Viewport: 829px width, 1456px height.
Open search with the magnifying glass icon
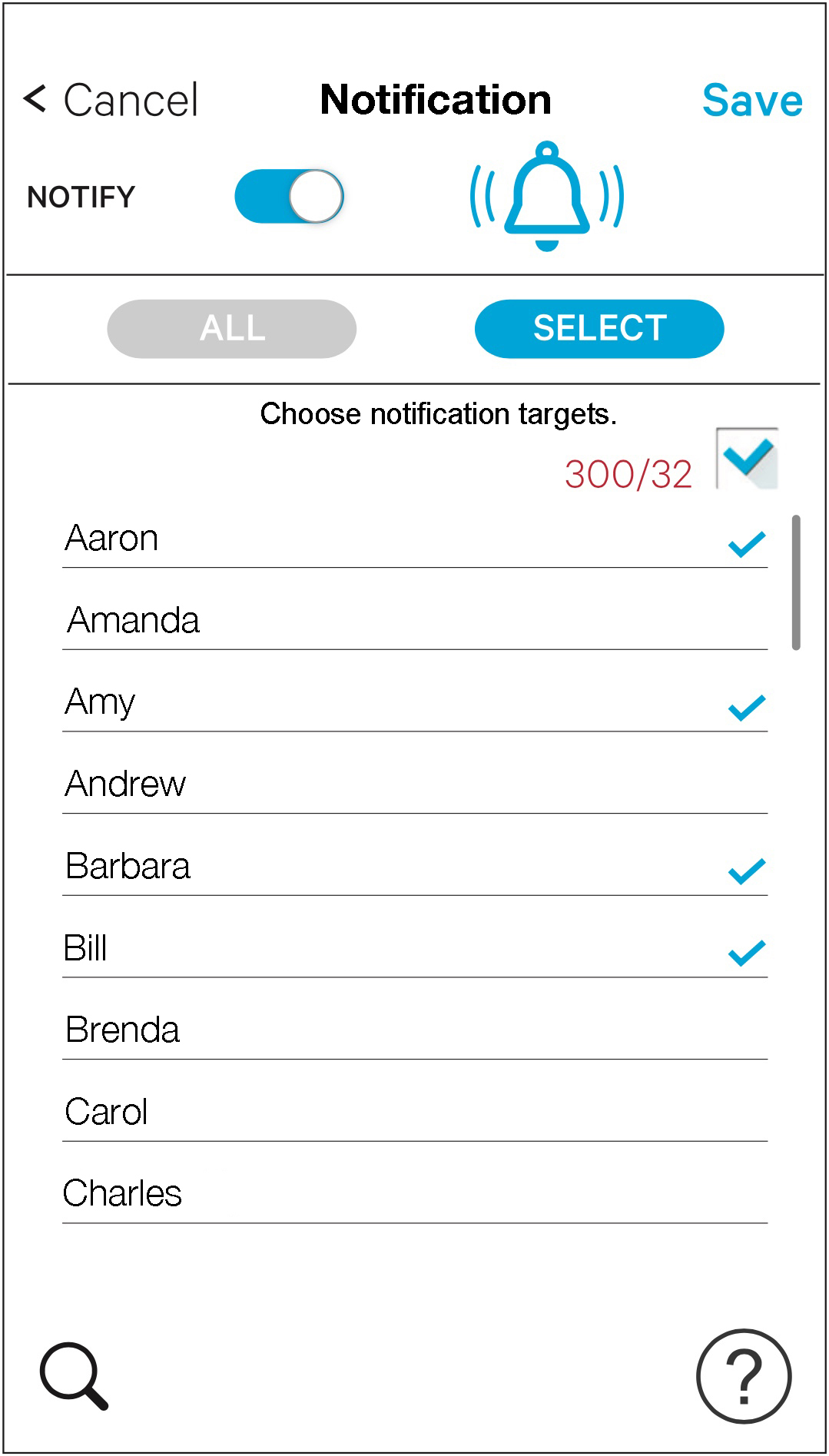74,1375
